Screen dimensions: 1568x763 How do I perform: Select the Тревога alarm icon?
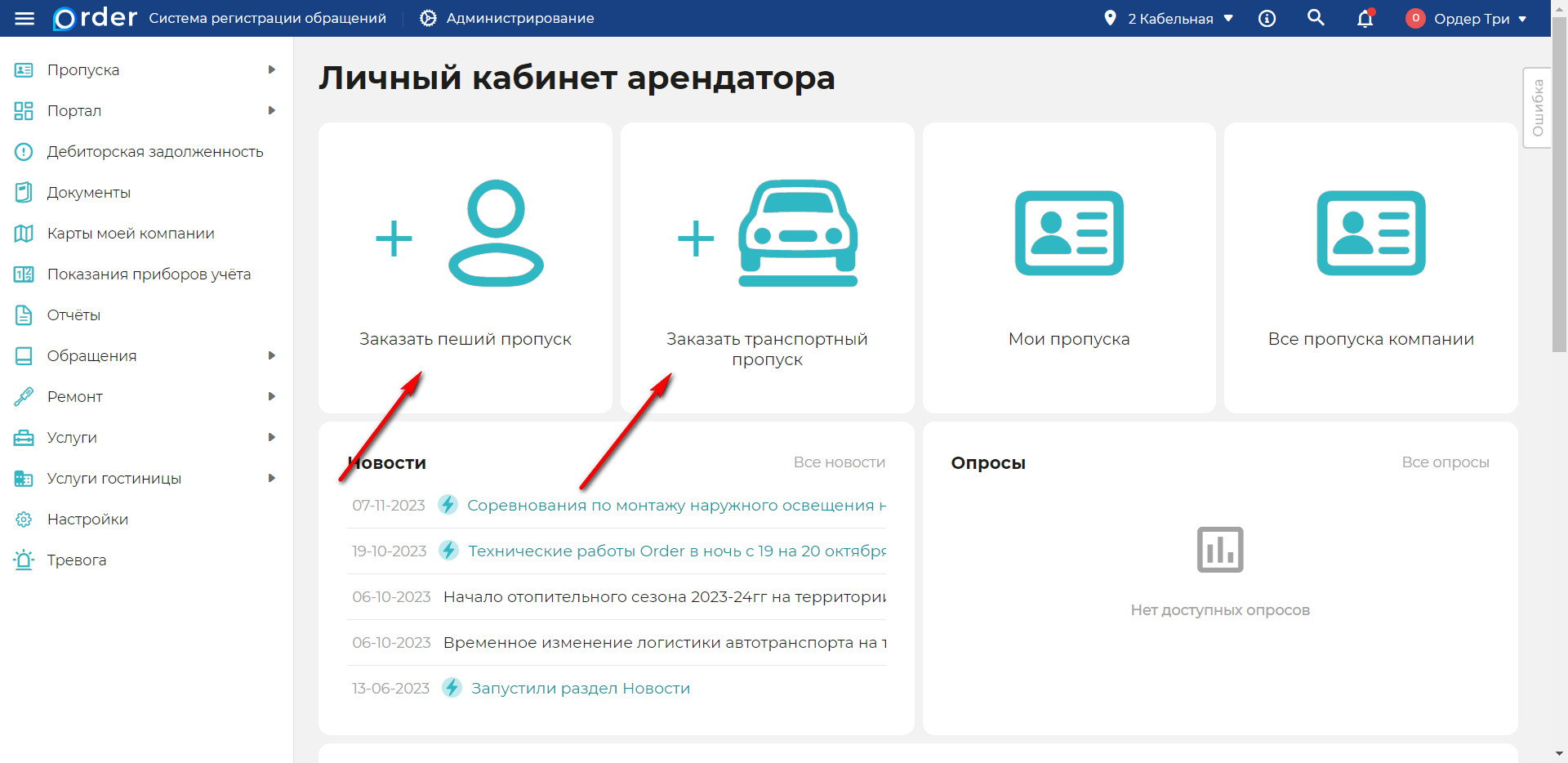[x=24, y=560]
